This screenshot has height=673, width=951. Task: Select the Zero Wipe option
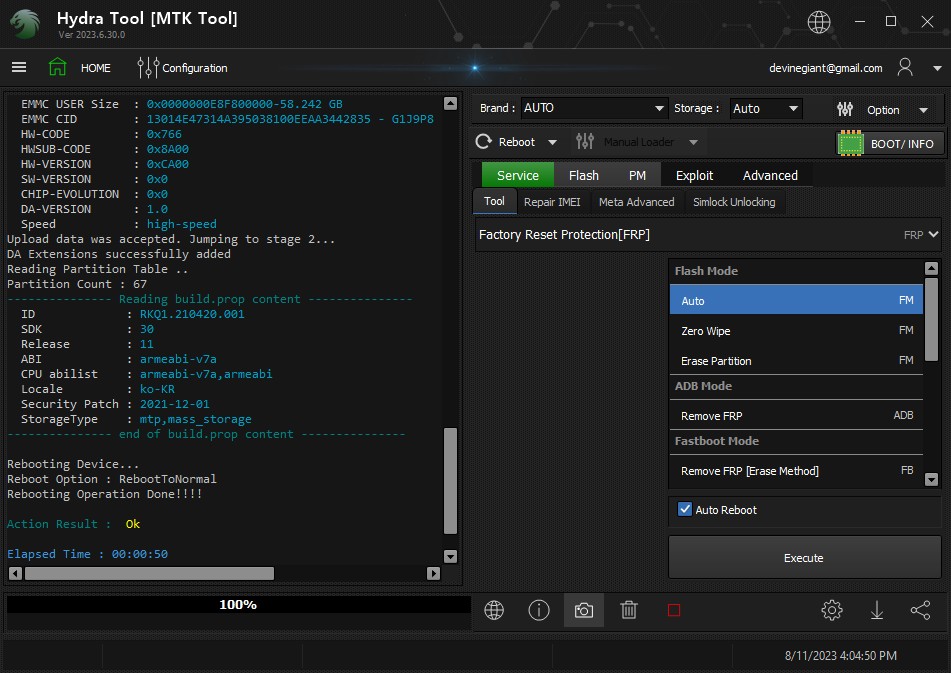796,330
